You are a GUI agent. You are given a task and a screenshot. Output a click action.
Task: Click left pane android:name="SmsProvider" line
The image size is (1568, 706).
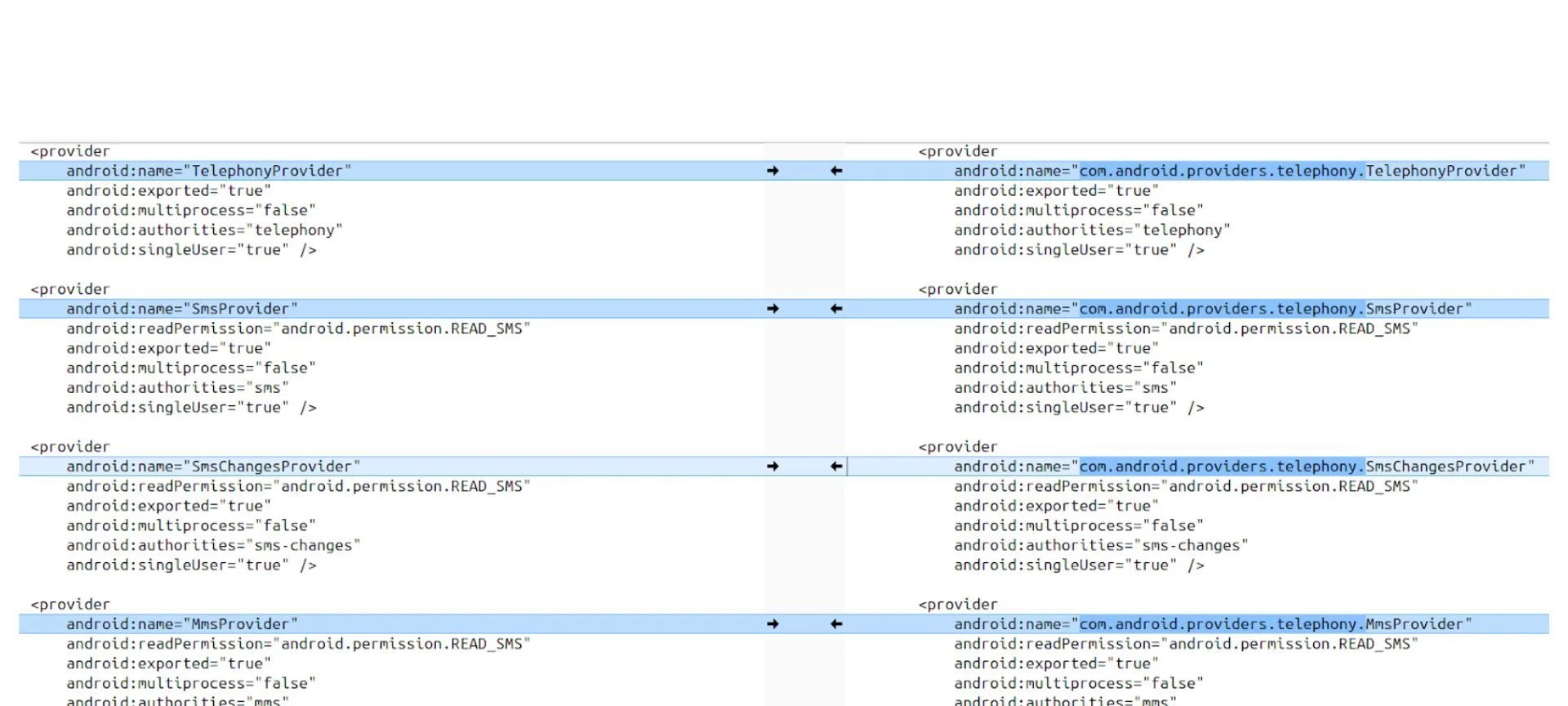coord(181,309)
